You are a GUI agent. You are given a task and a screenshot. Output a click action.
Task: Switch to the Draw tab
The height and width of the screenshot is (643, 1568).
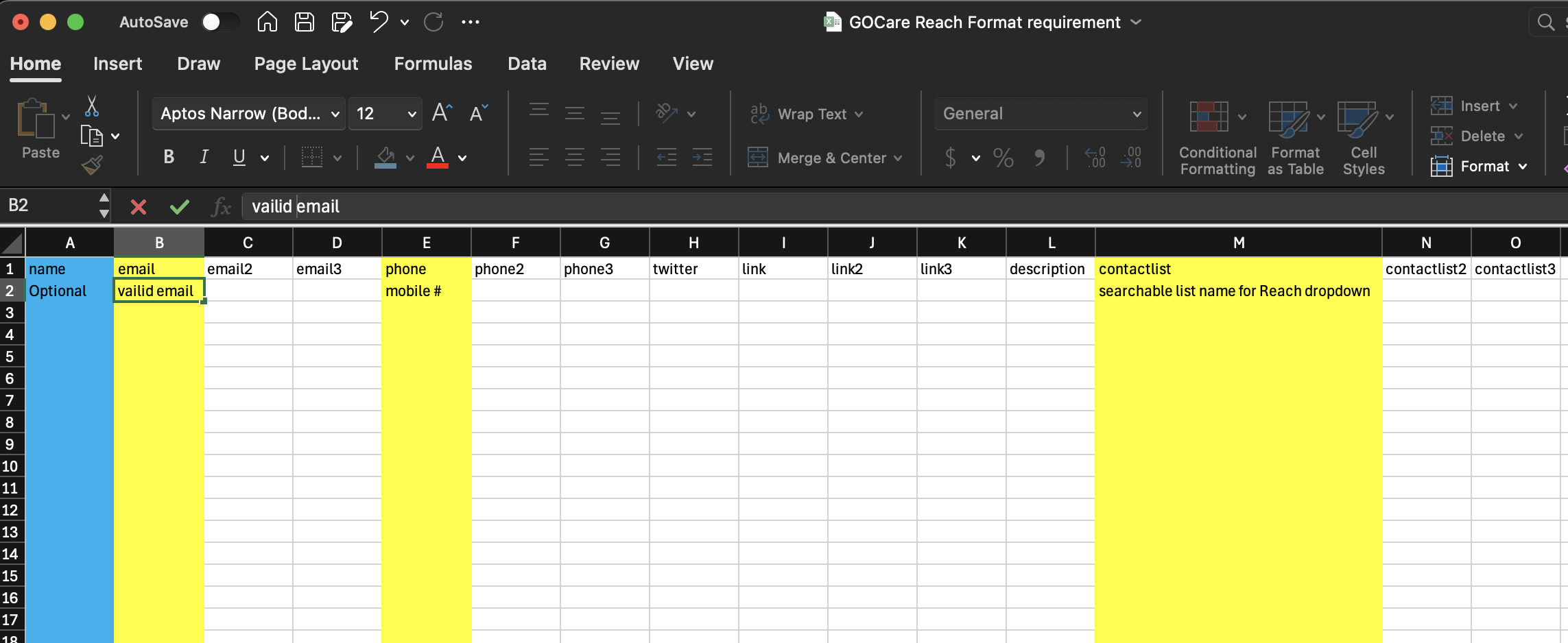(x=198, y=64)
